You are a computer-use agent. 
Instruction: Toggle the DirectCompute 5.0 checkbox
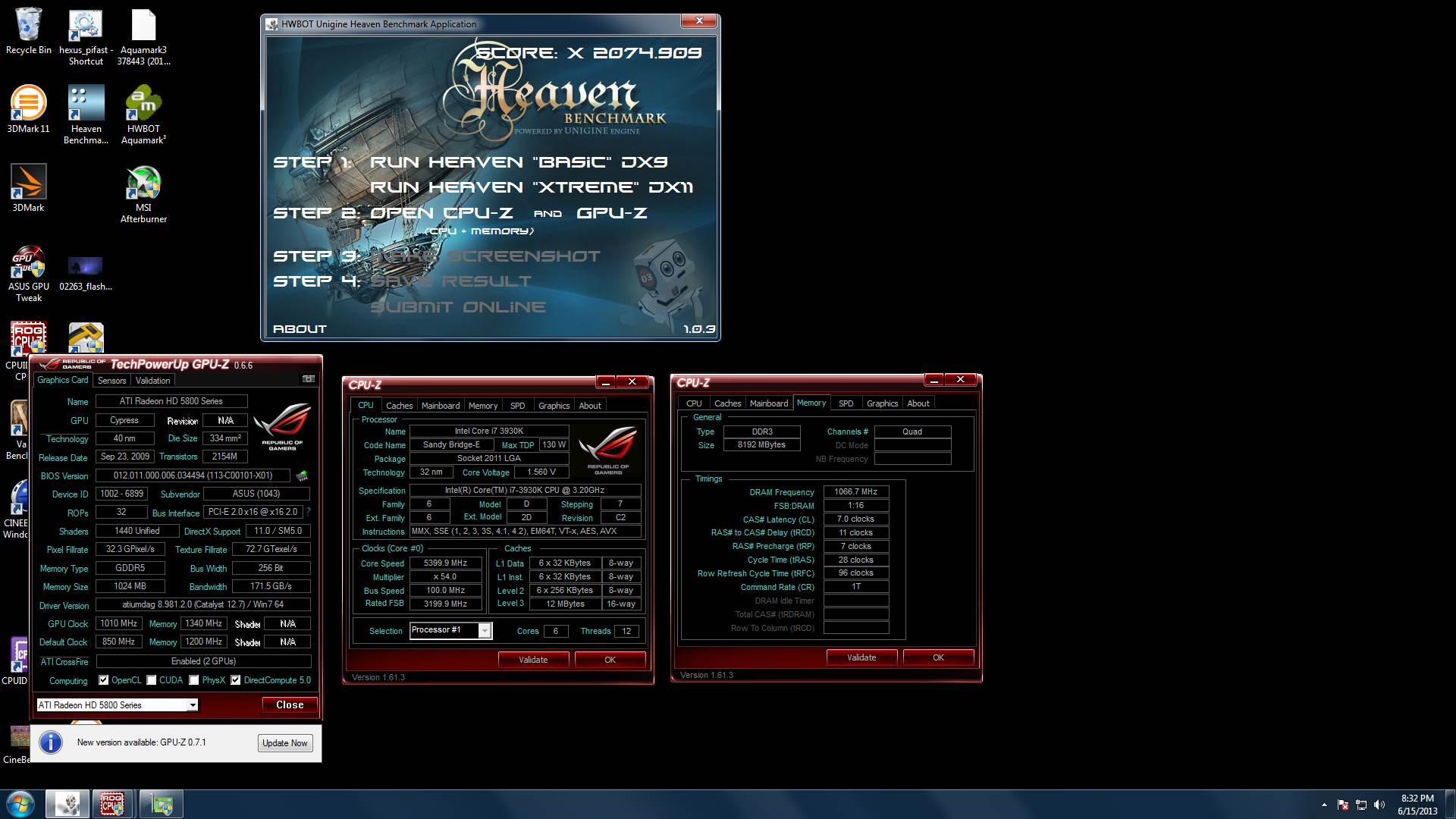236,680
